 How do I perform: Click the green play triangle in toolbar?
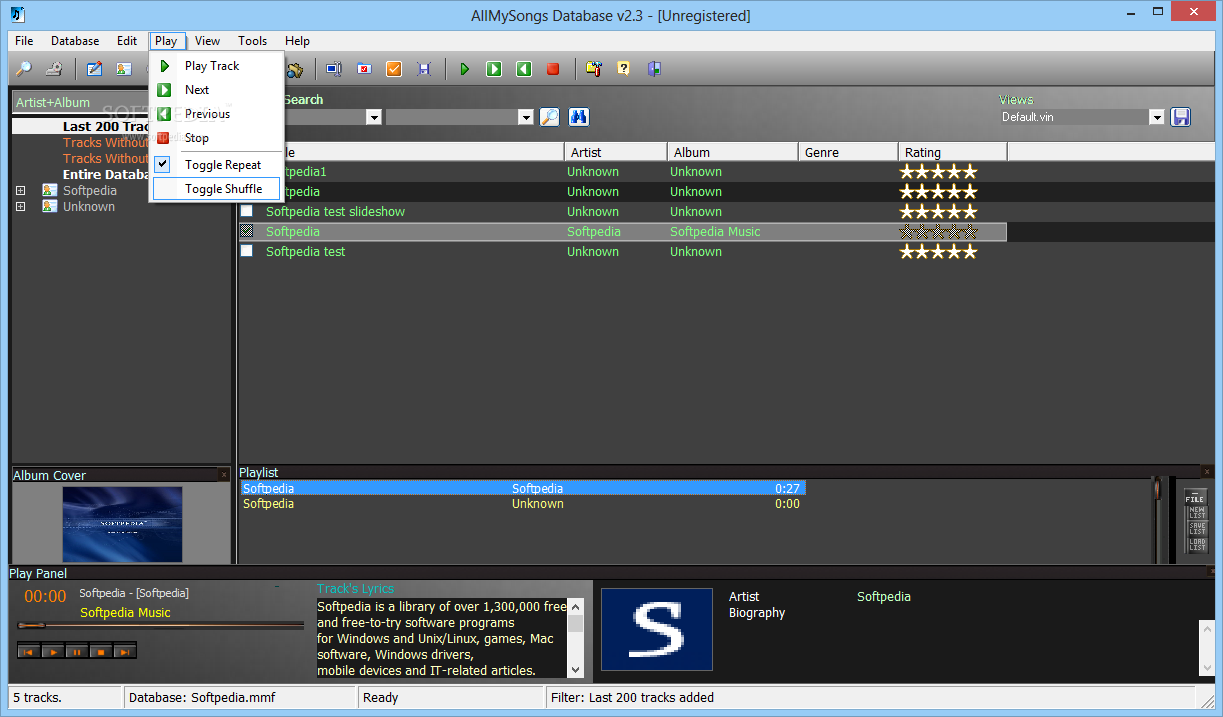click(x=464, y=69)
